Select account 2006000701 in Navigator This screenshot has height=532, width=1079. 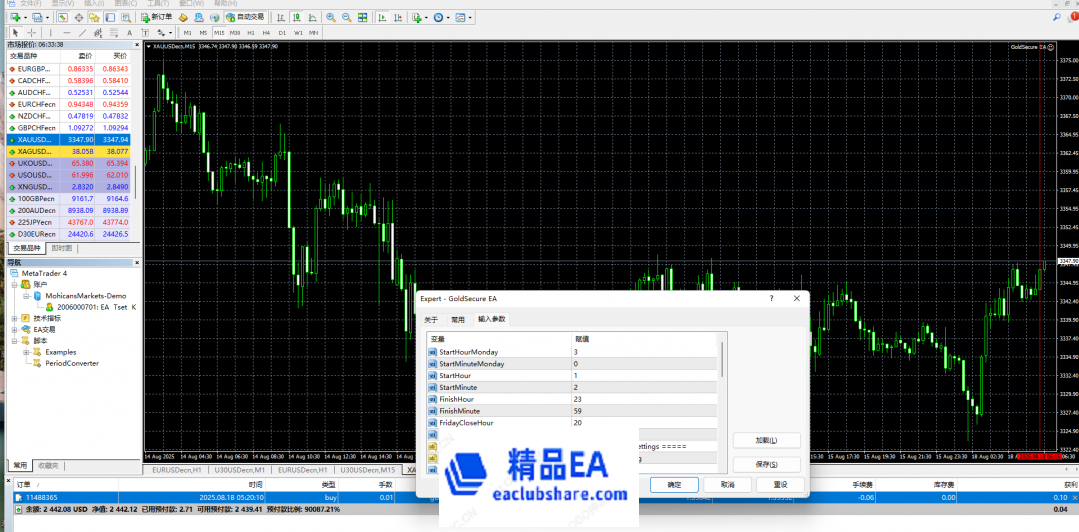click(x=96, y=307)
